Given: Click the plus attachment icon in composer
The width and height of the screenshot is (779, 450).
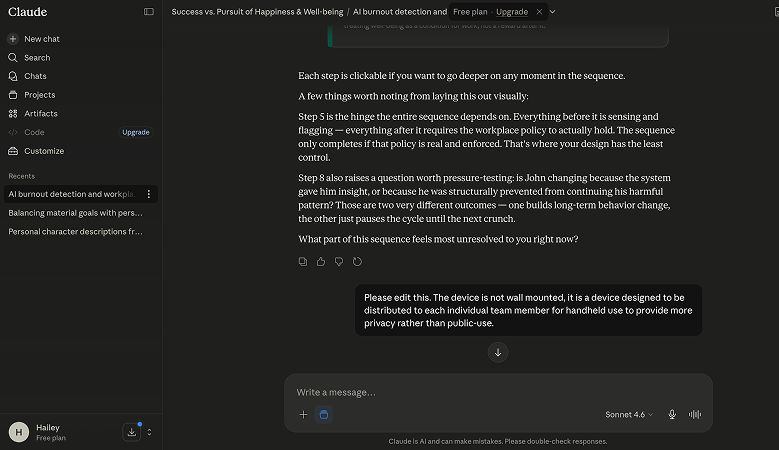Looking at the screenshot, I should pyautogui.click(x=303, y=414).
